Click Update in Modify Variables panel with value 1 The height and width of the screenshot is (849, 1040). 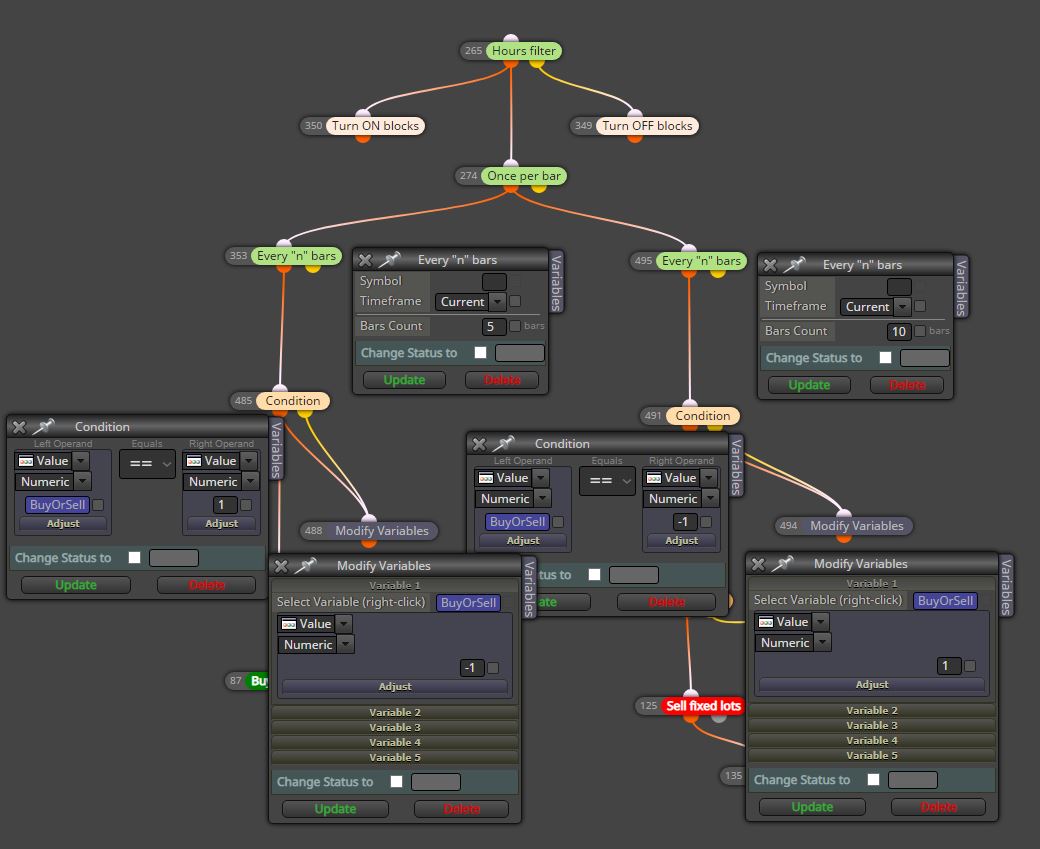[812, 807]
